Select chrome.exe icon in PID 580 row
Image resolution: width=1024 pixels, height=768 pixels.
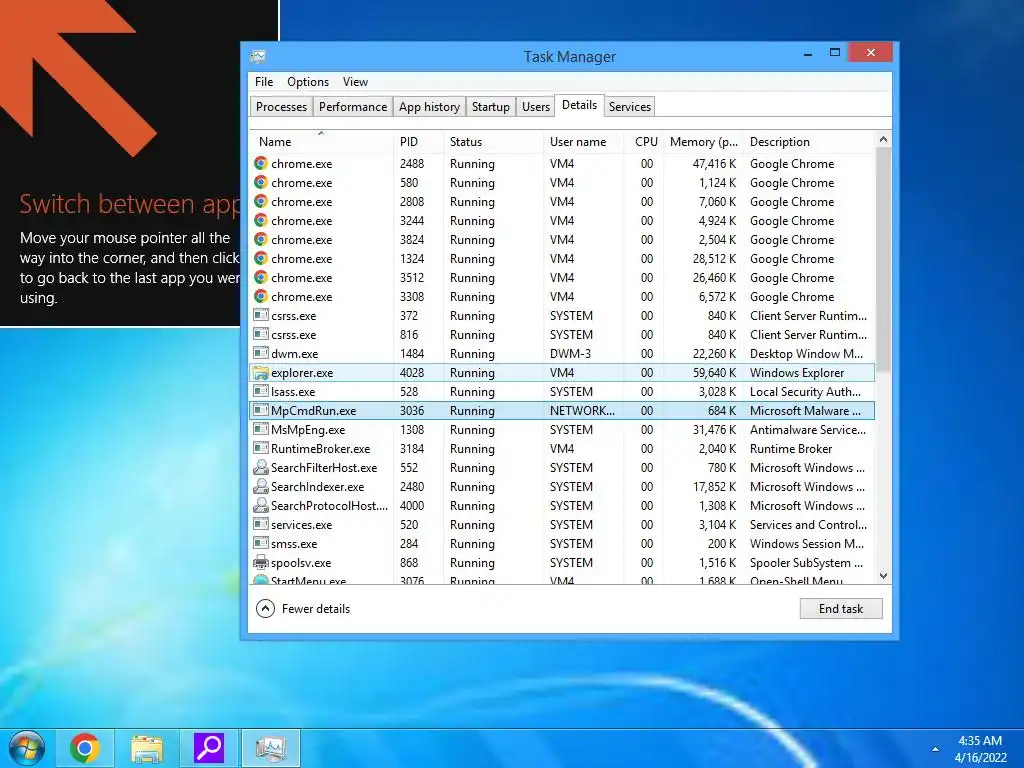tap(261, 182)
